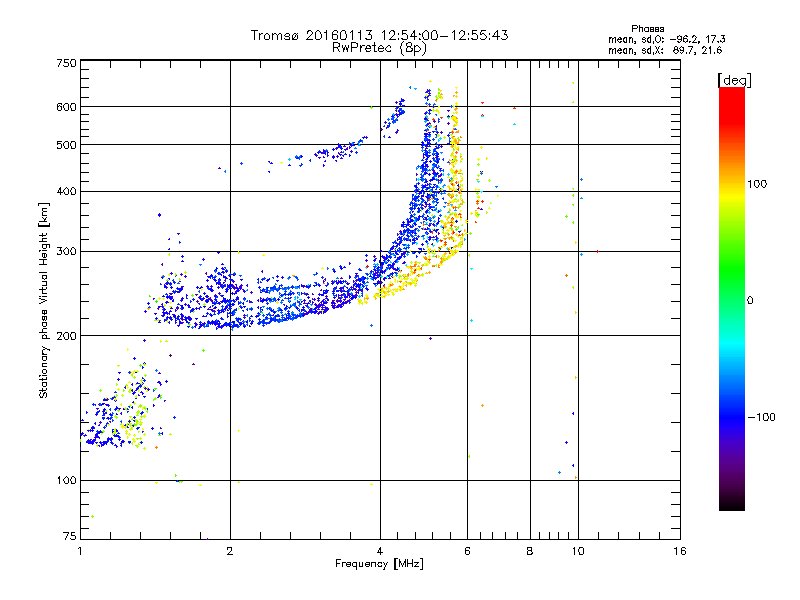
Task: Click the x-axis label '4'
Action: (x=380, y=551)
